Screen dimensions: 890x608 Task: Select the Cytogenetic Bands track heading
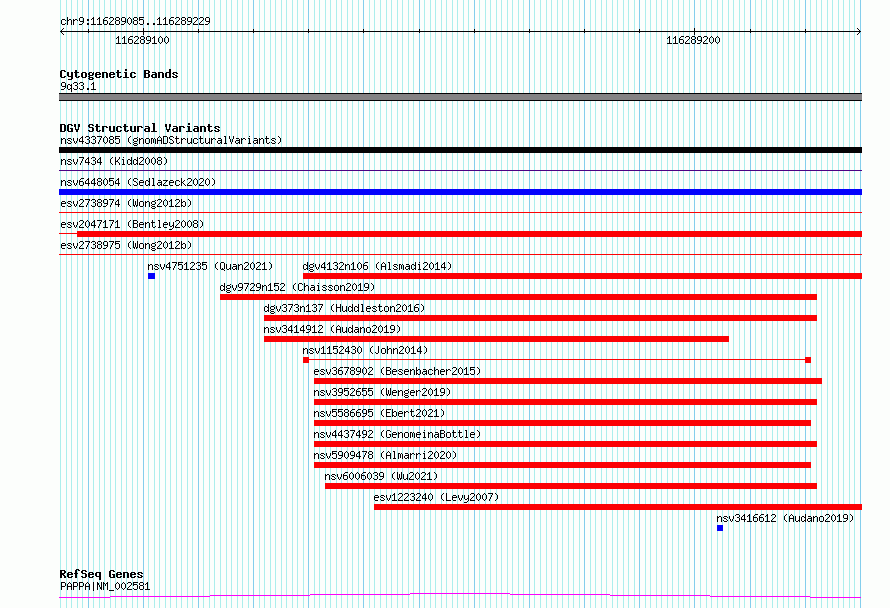tap(119, 74)
